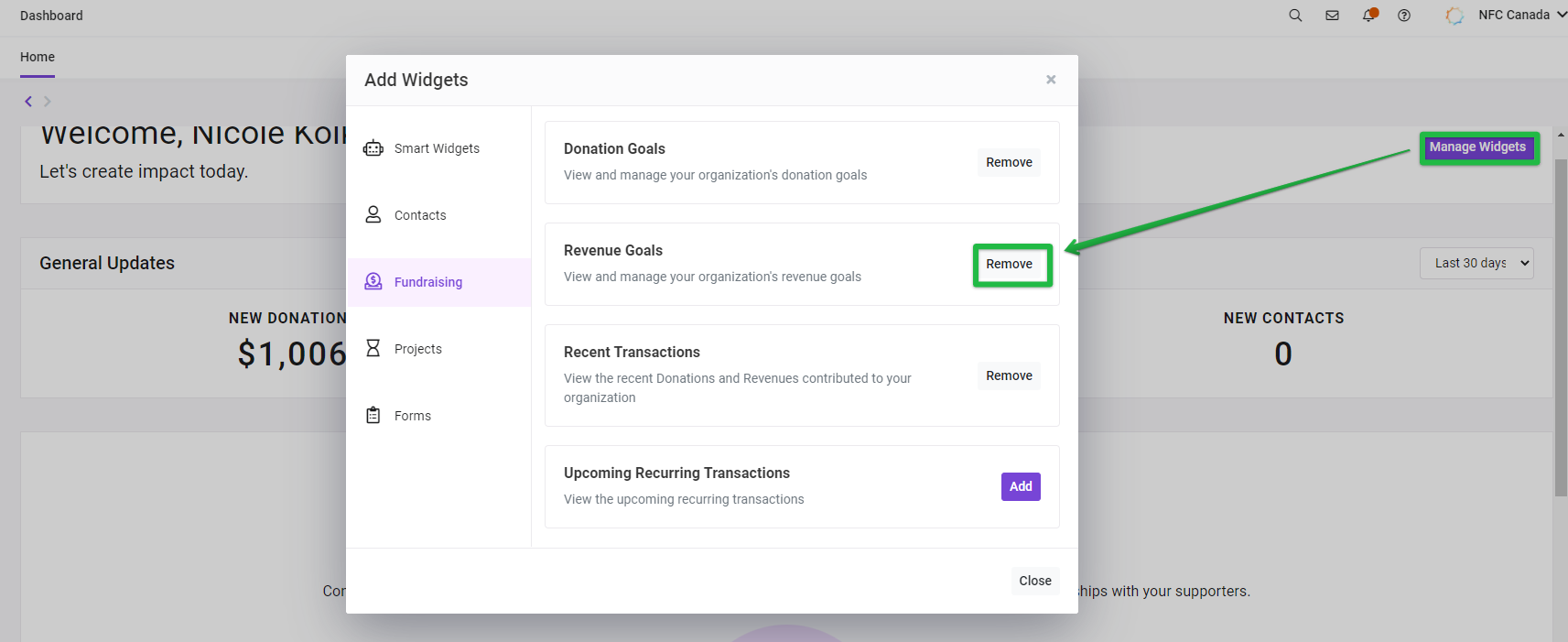Click the Revenue Goals title

coord(613,250)
